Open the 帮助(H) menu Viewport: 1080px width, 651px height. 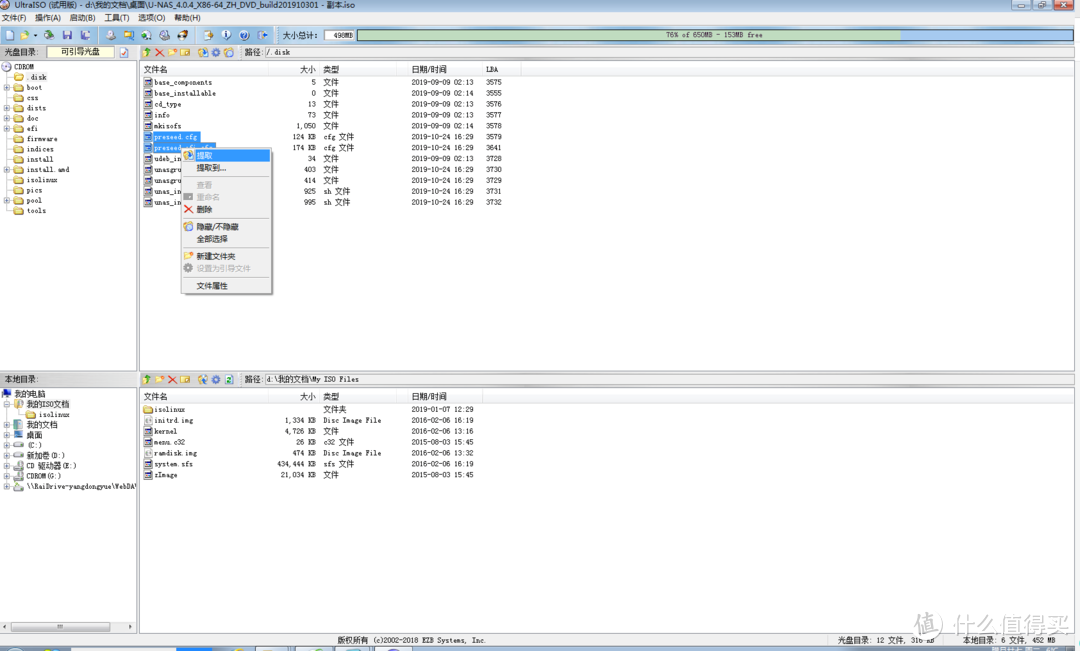pos(187,18)
